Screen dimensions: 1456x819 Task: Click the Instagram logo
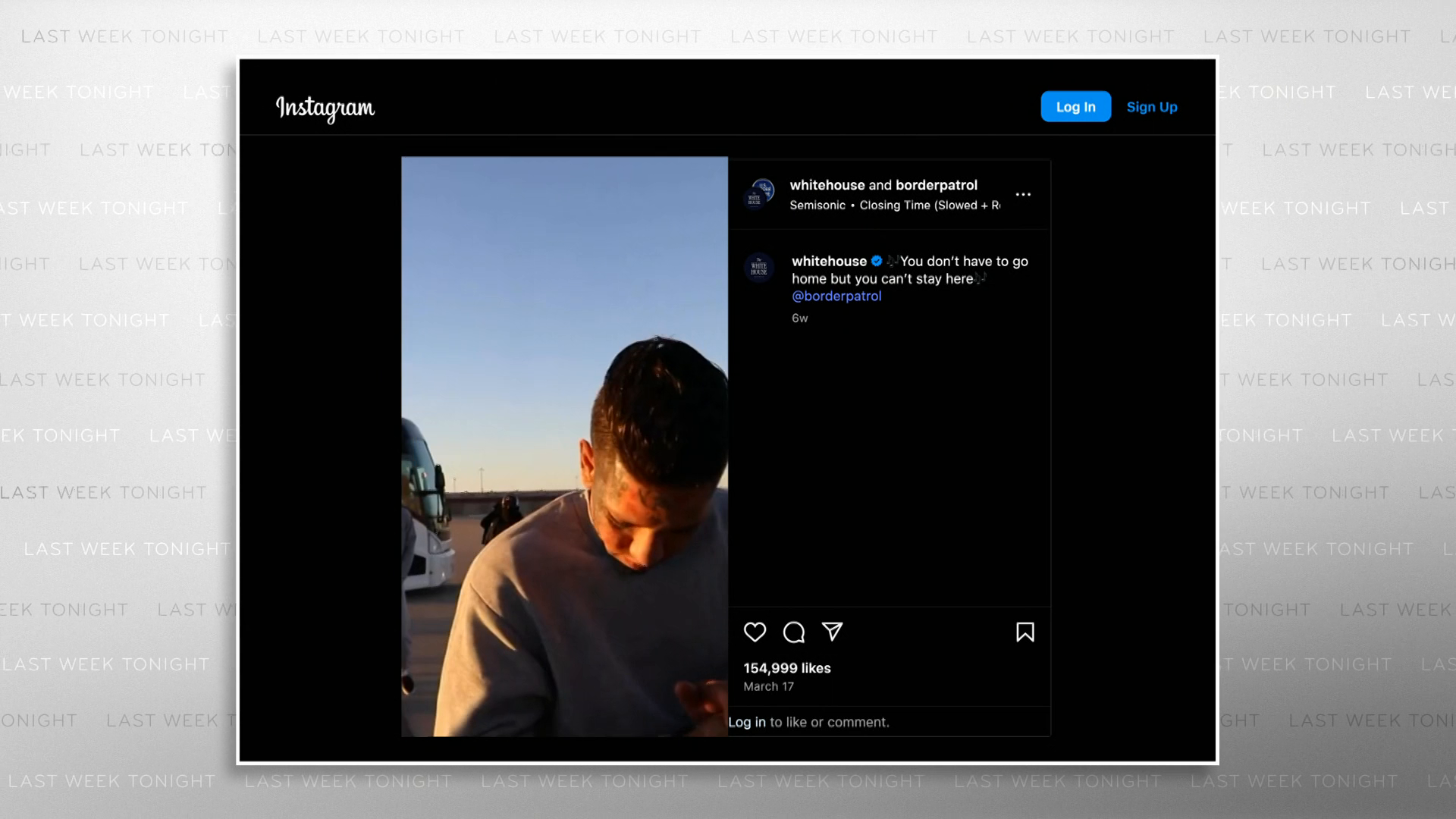325,108
